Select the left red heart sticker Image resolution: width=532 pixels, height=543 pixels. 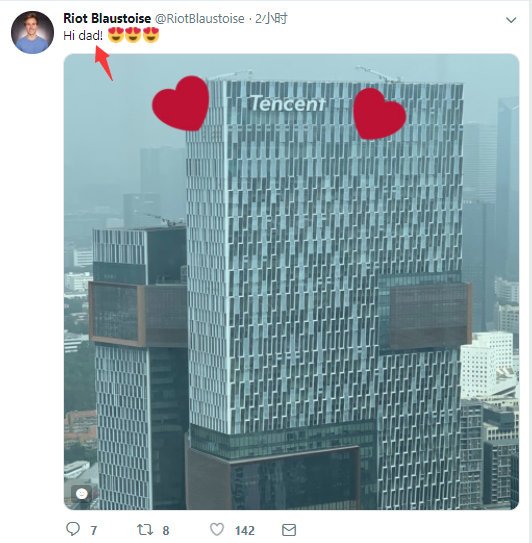point(181,103)
